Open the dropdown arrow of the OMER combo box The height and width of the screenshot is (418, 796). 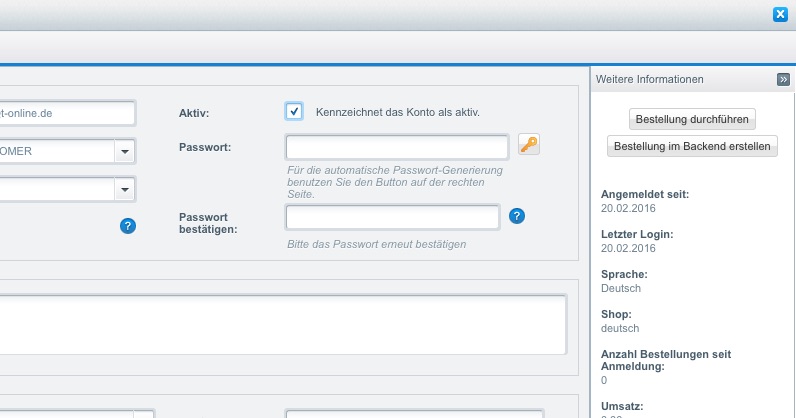[125, 151]
